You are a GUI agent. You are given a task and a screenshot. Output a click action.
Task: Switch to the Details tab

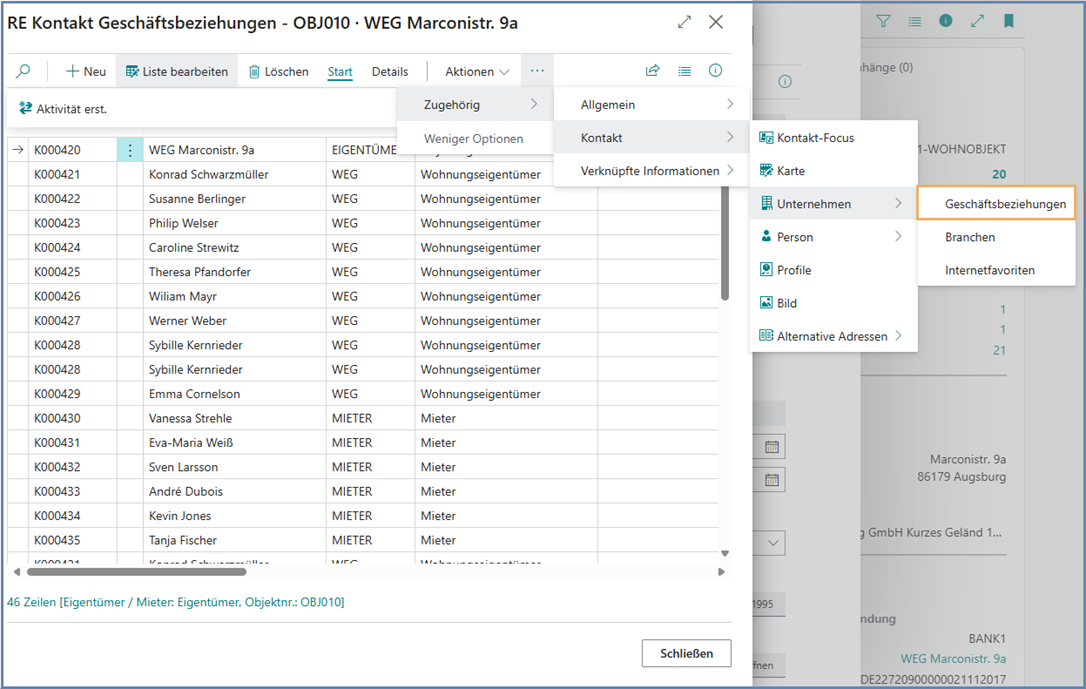[x=390, y=71]
